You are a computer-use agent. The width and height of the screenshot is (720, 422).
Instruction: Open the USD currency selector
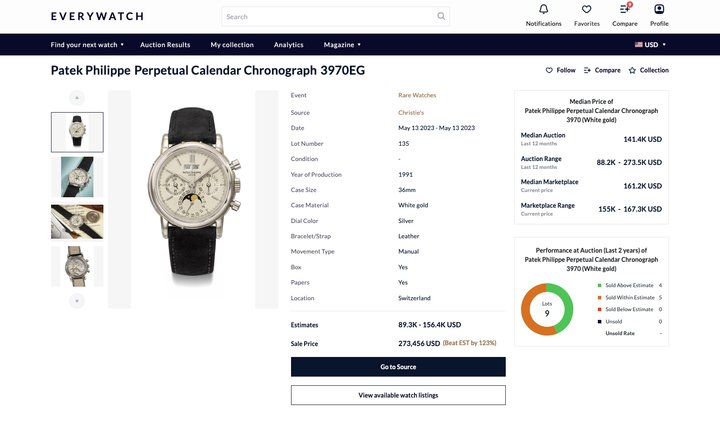point(650,45)
